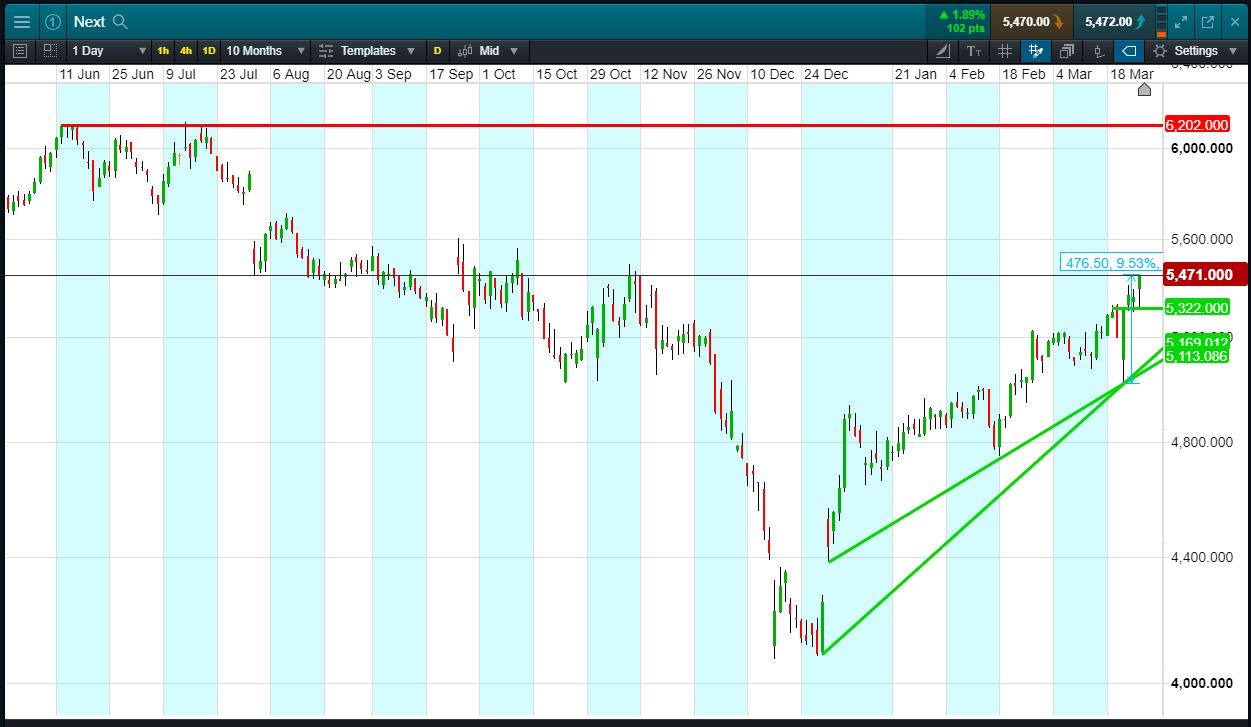Click the candlestick chart type icon
1251x727 pixels.
click(464, 50)
